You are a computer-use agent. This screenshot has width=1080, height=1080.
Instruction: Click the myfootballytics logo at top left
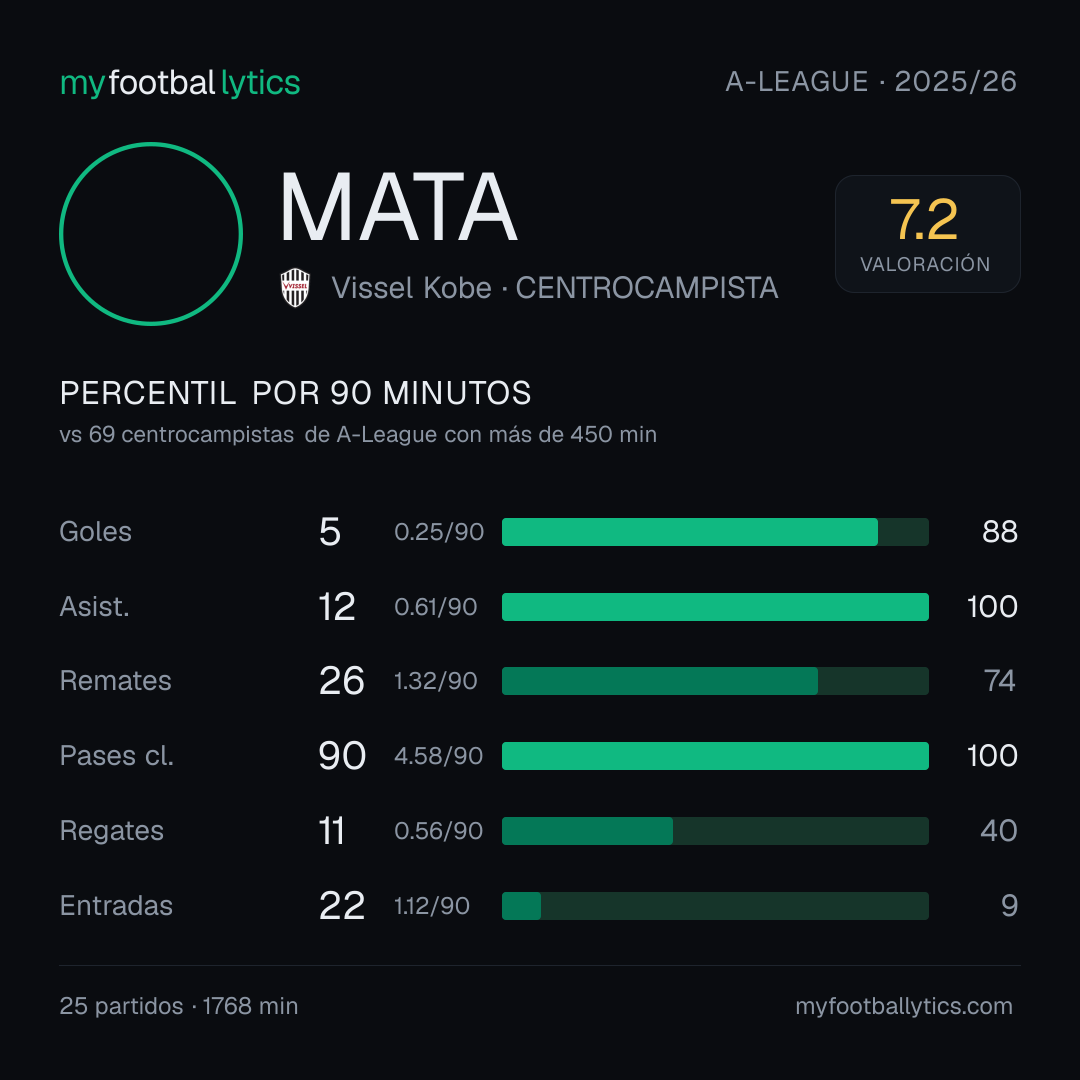tap(180, 83)
